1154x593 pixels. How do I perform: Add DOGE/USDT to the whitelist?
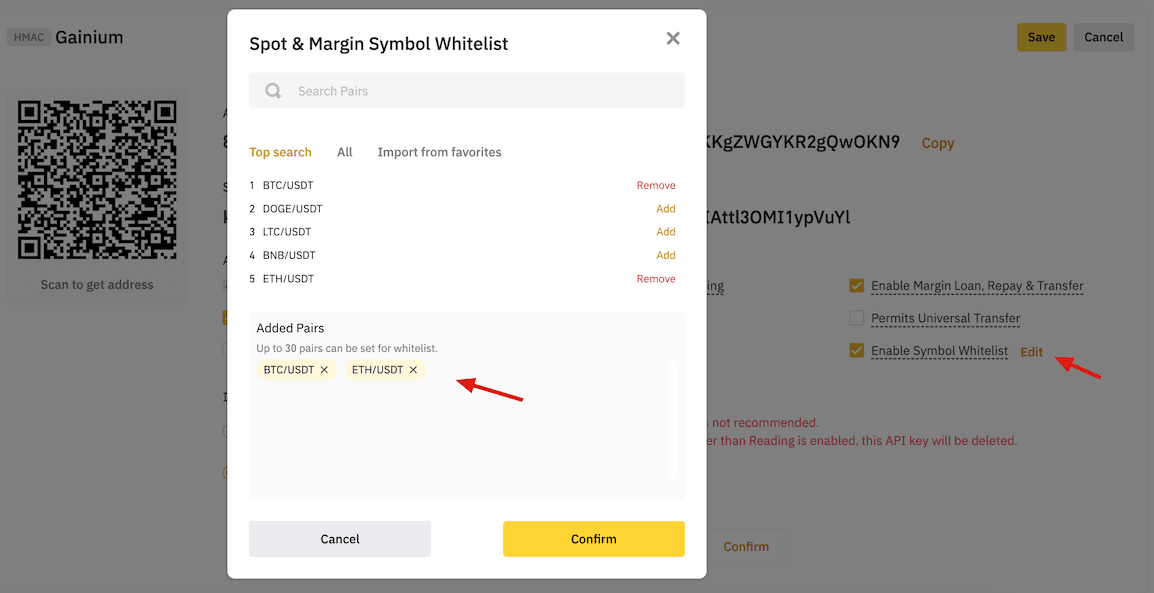coord(666,209)
